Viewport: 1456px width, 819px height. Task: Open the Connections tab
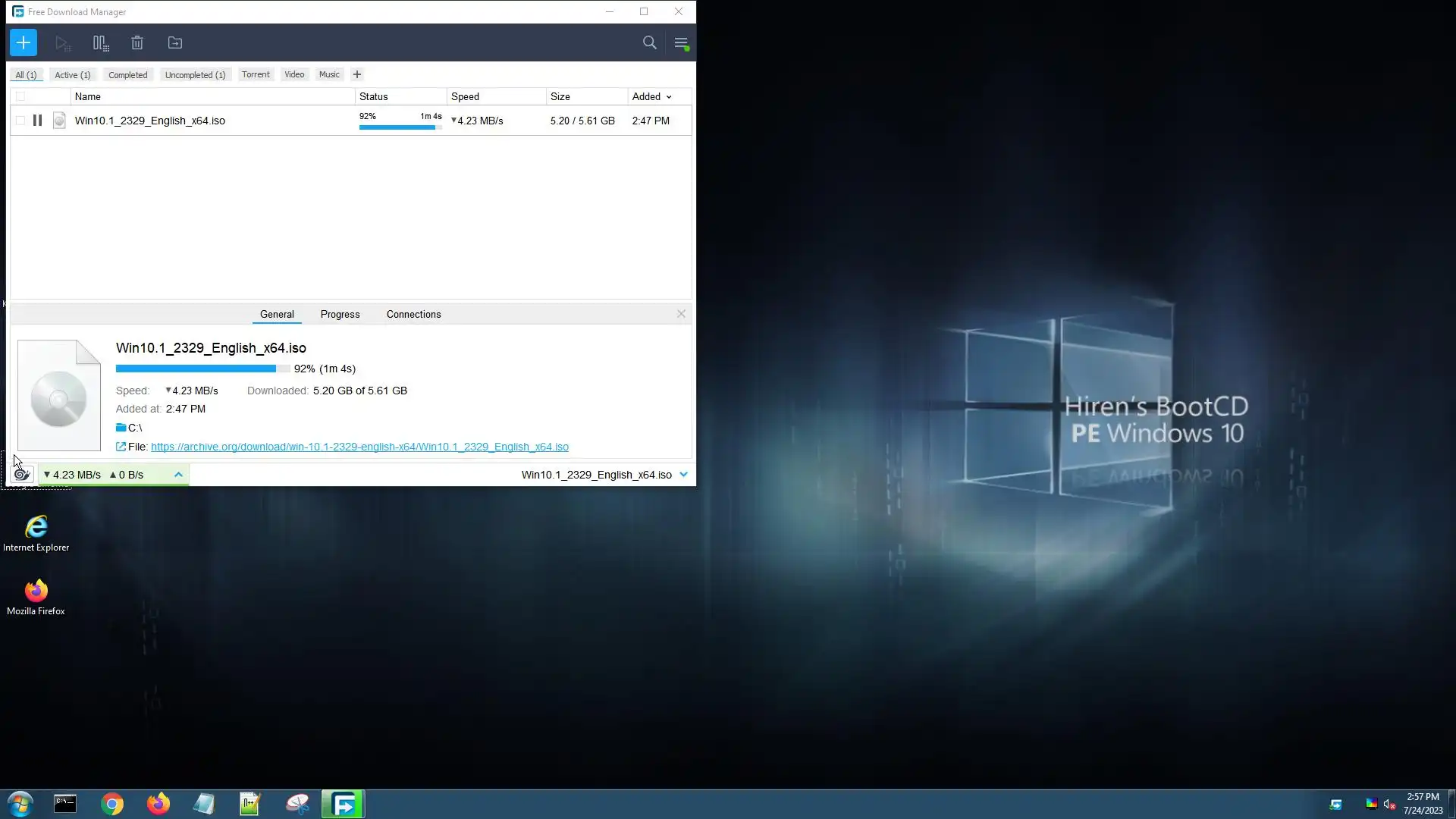click(413, 314)
